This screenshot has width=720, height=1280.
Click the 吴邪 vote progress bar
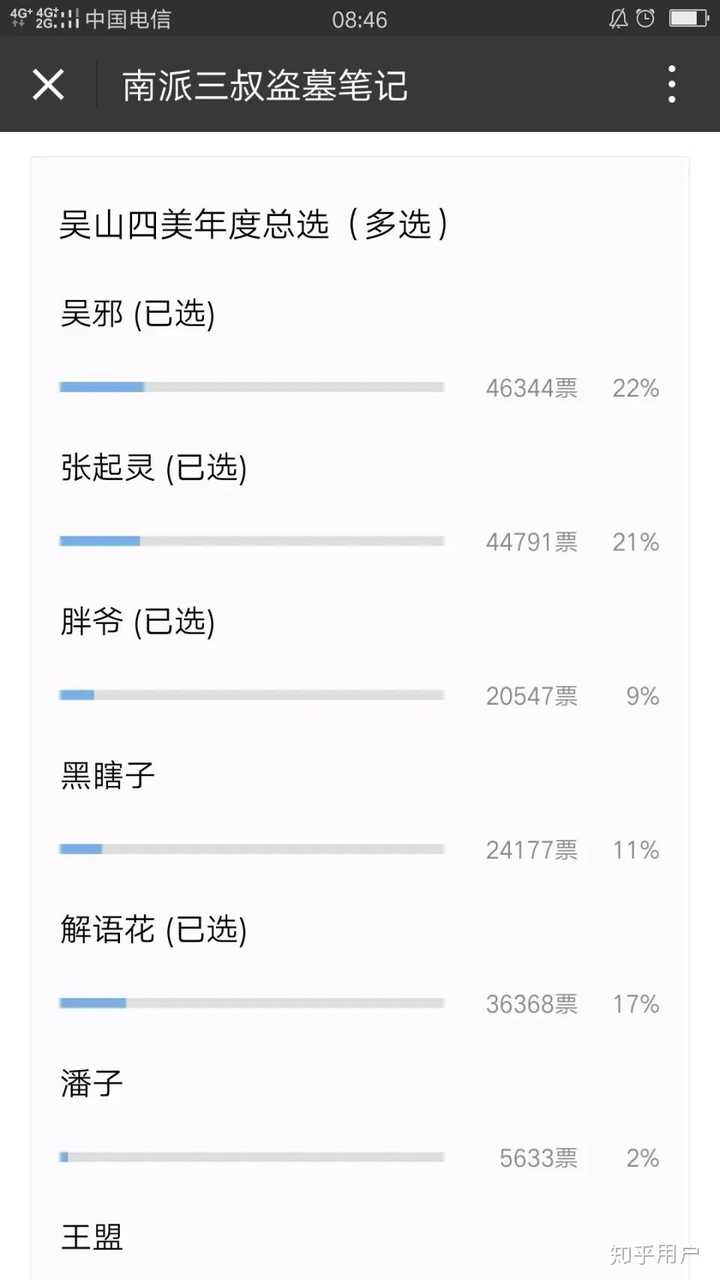pos(252,387)
